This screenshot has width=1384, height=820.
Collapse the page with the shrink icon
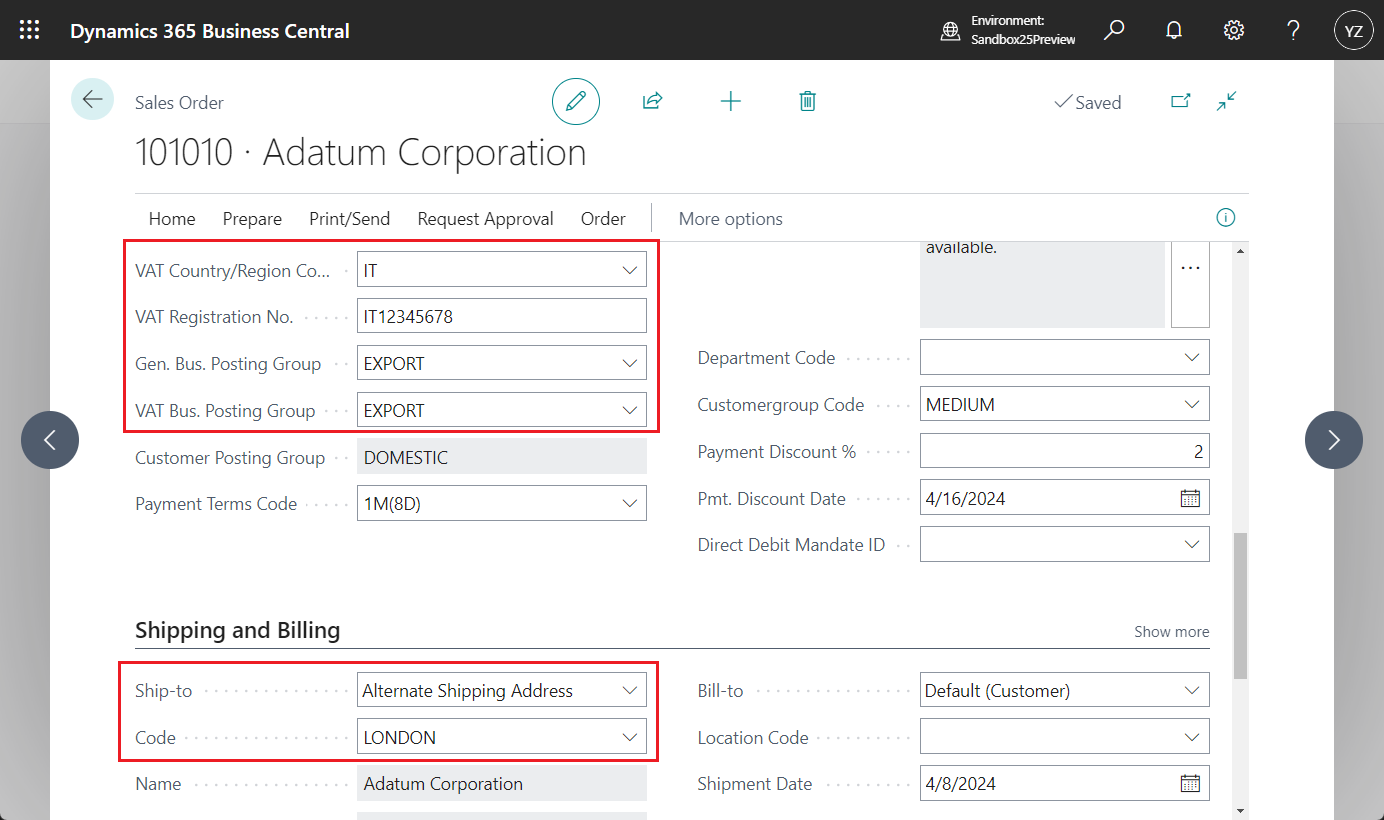pos(1226,101)
